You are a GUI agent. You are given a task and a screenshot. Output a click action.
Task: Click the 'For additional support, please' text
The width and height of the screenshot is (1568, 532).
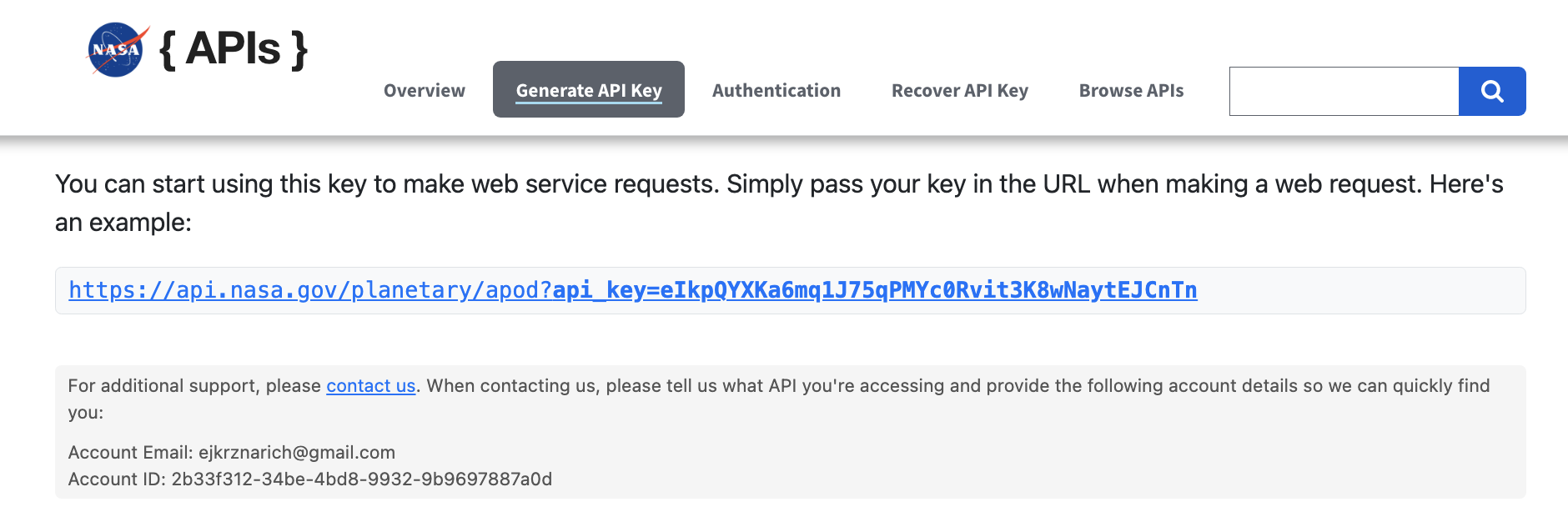coord(193,386)
